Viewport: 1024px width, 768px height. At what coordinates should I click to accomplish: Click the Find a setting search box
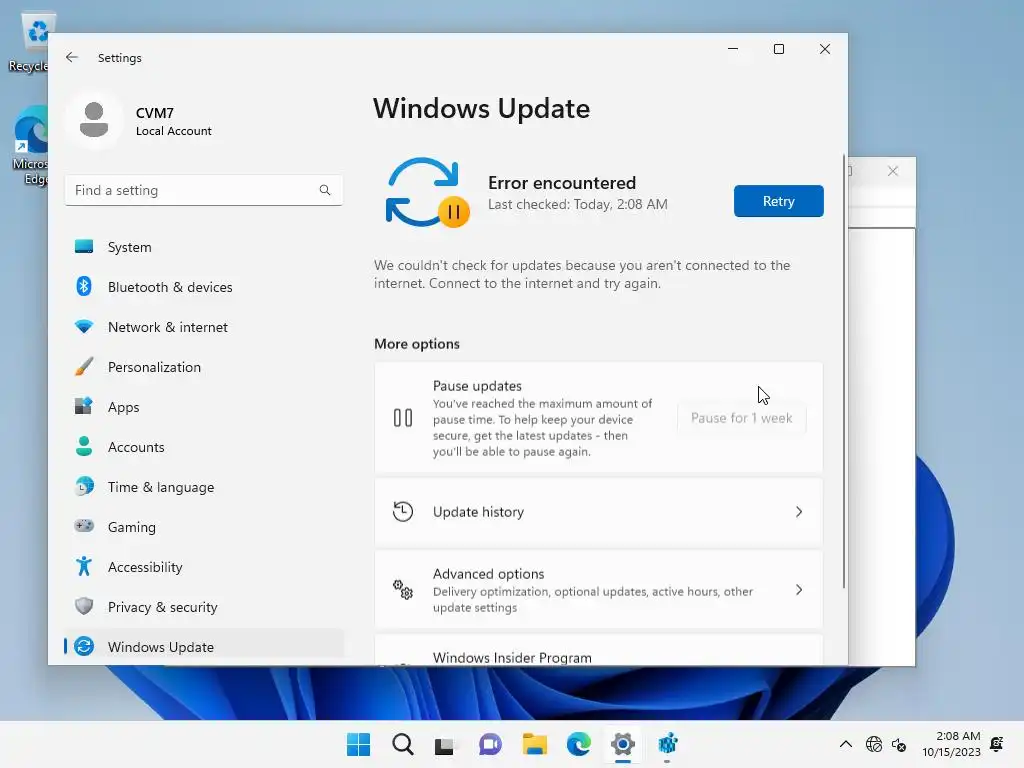[x=204, y=190]
